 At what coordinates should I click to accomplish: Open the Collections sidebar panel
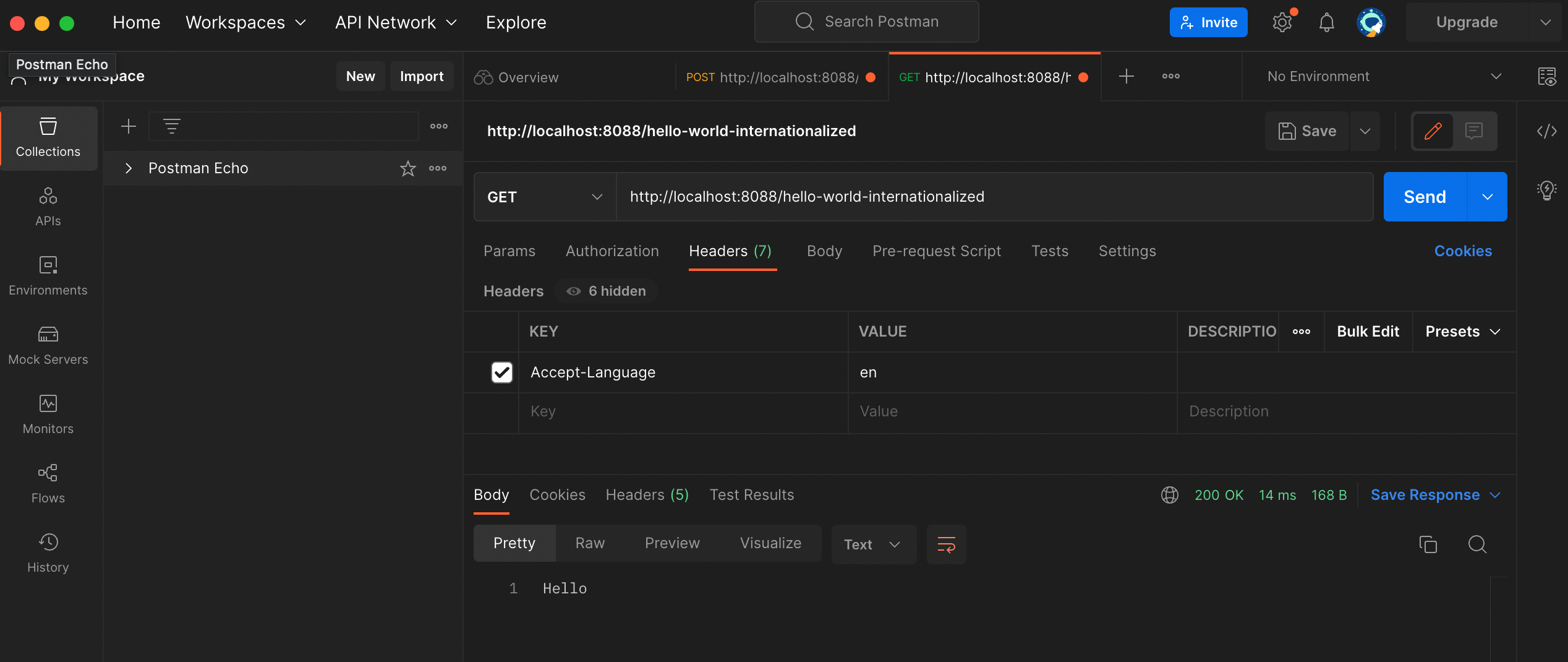48,138
